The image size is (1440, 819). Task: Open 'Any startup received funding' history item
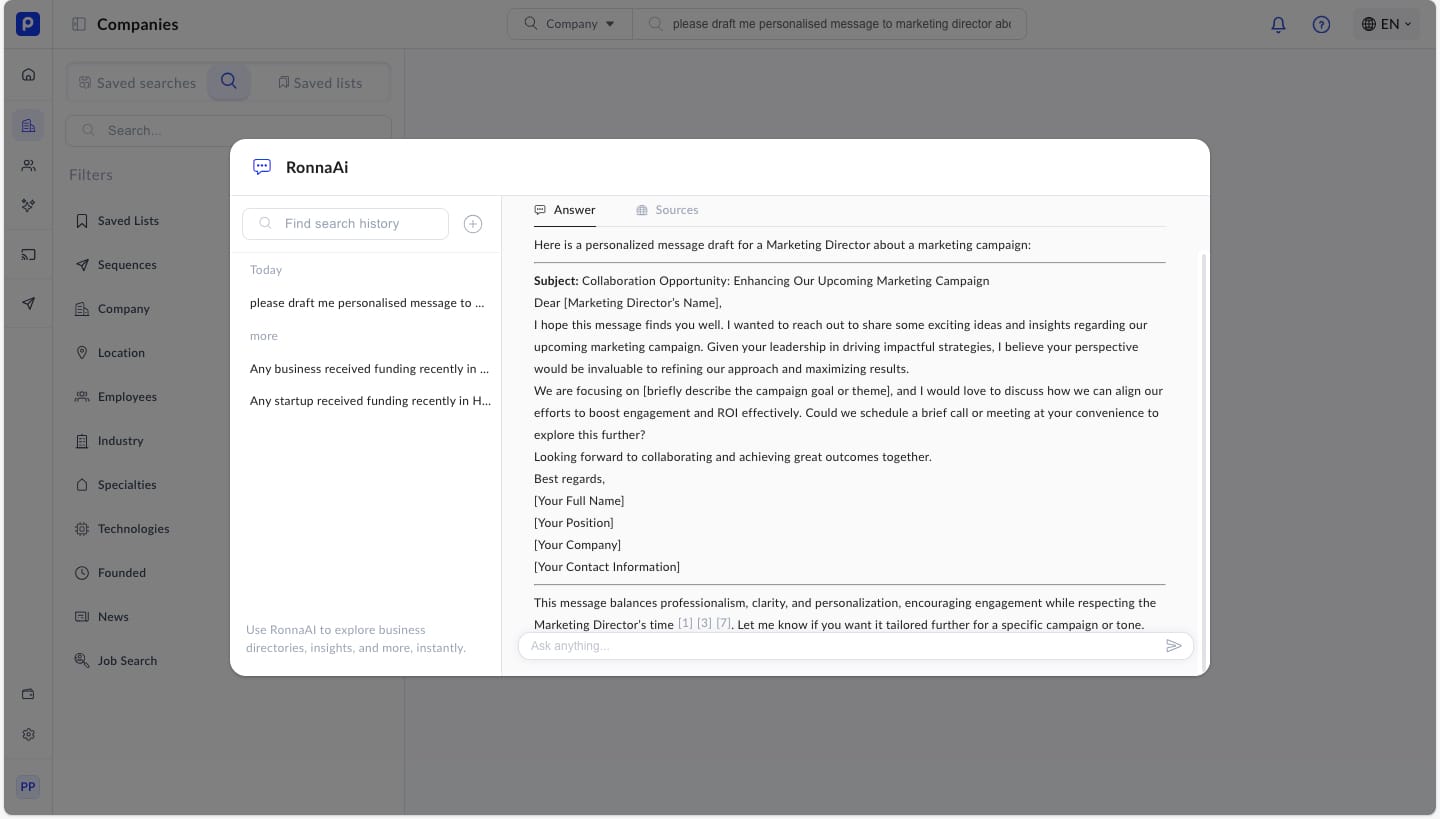click(370, 401)
